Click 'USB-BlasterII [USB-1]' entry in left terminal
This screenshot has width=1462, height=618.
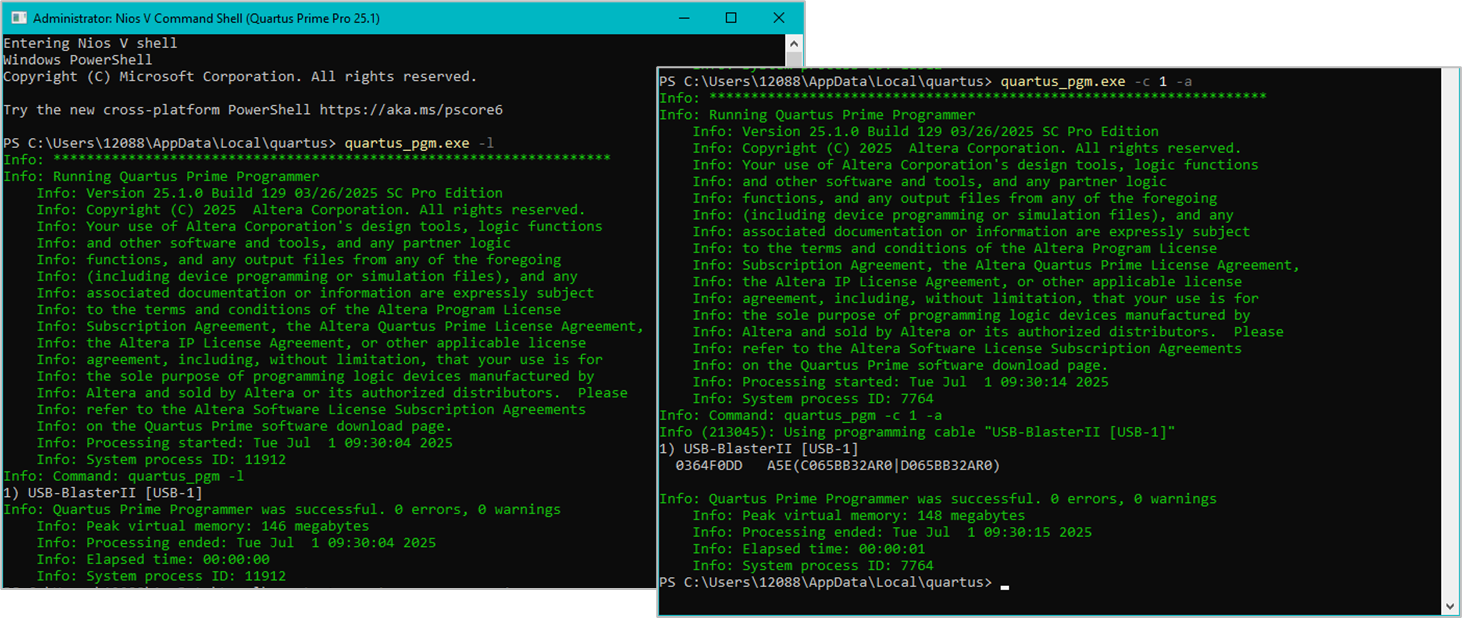[x=114, y=493]
